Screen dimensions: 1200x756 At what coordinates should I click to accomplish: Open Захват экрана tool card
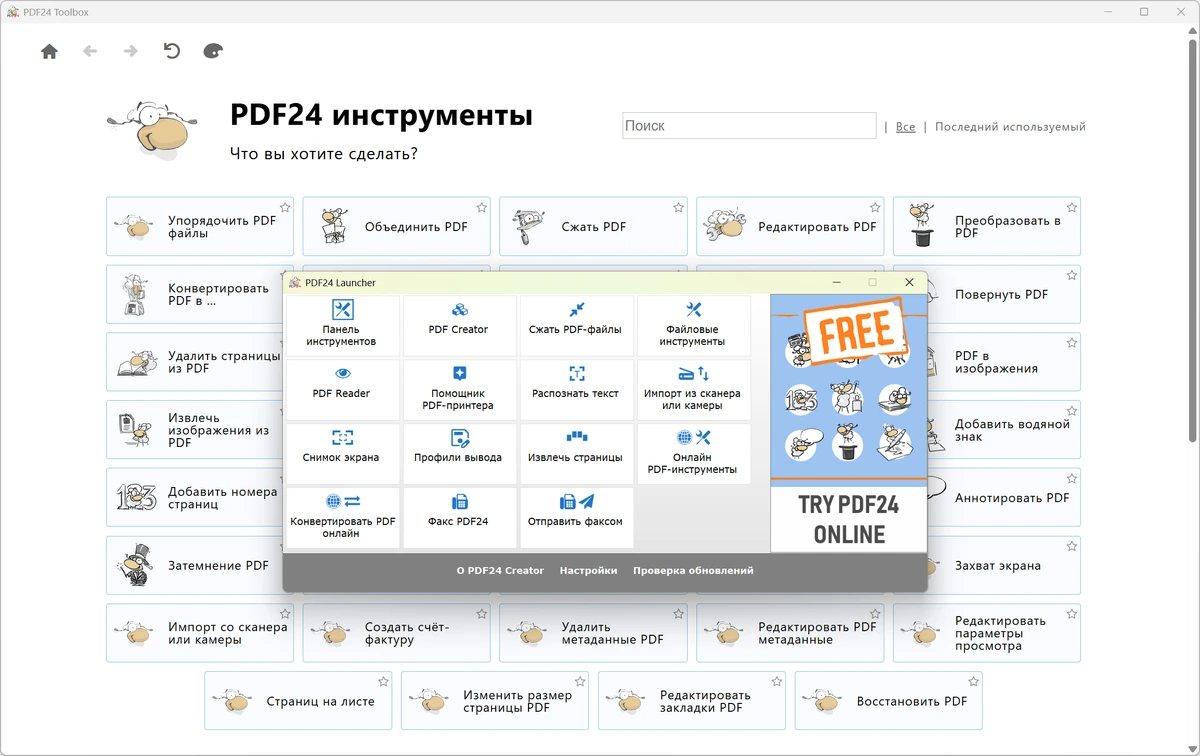coord(1004,566)
